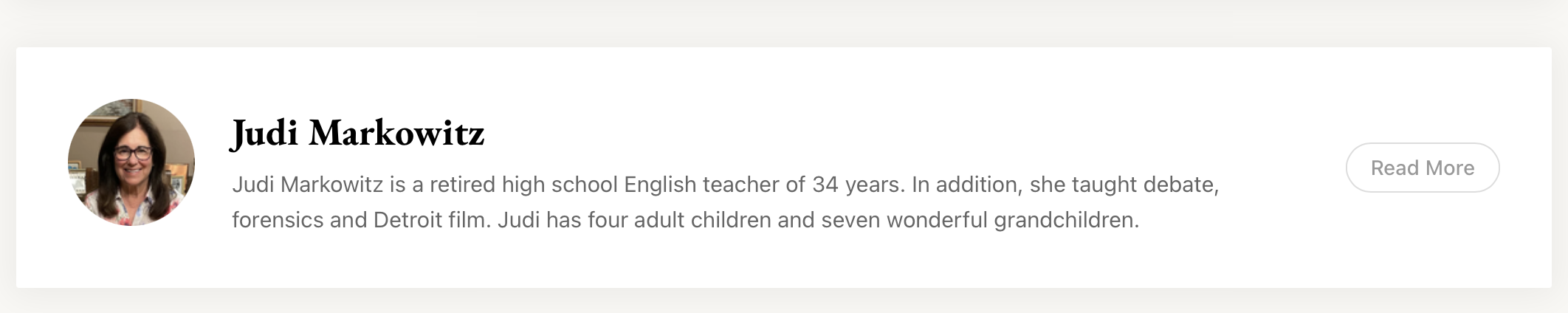Click the Read More button
The width and height of the screenshot is (1568, 313).
click(x=1422, y=168)
